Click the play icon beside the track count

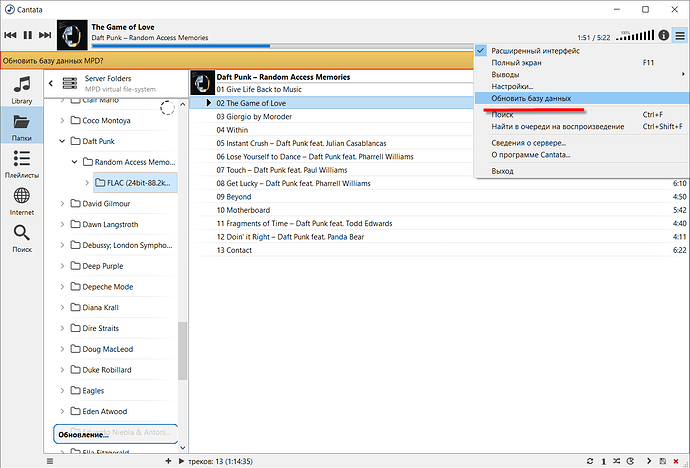(181, 461)
